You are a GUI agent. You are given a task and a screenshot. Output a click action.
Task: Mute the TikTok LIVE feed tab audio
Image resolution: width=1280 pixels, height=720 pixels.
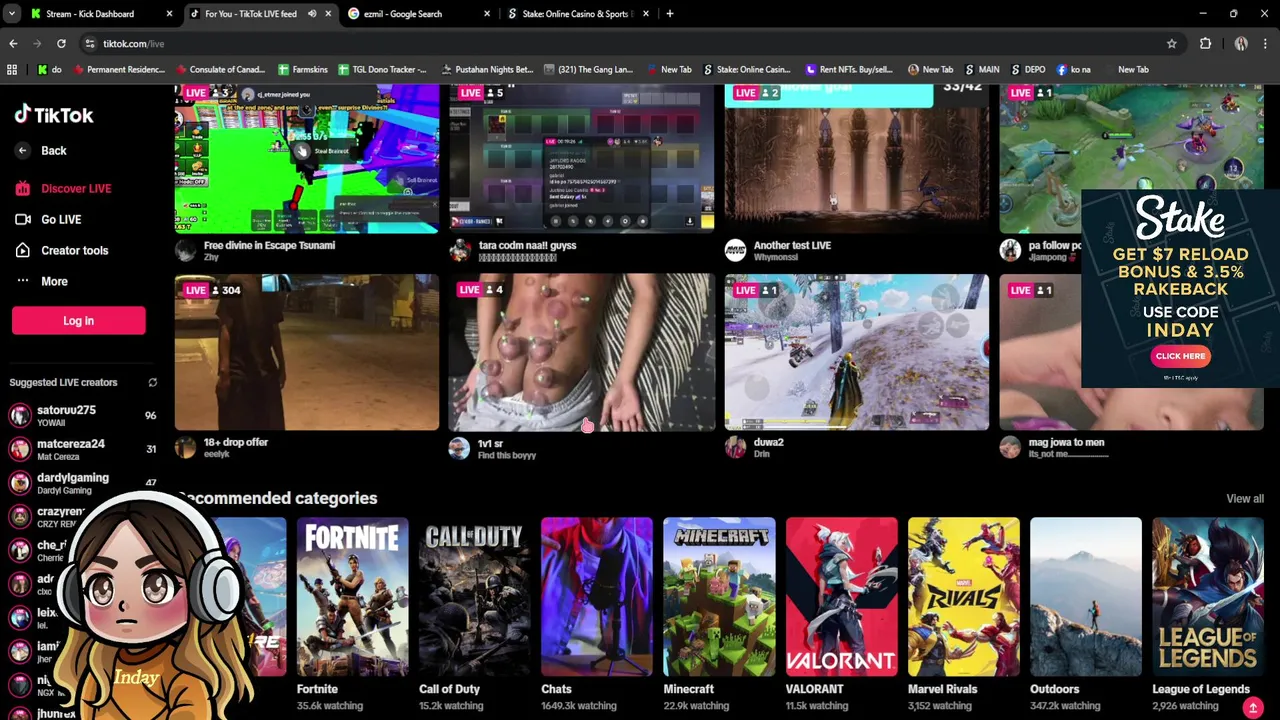click(x=312, y=14)
